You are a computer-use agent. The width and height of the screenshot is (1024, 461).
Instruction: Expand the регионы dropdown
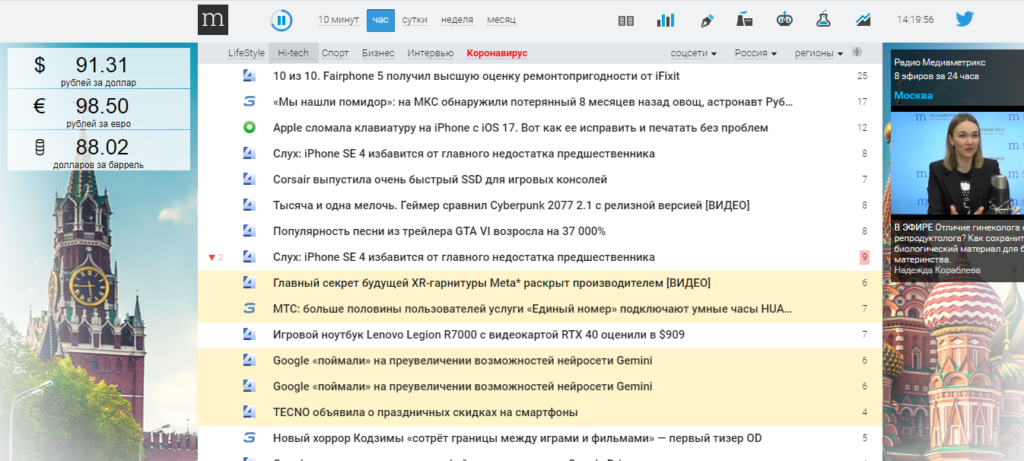tap(819, 53)
